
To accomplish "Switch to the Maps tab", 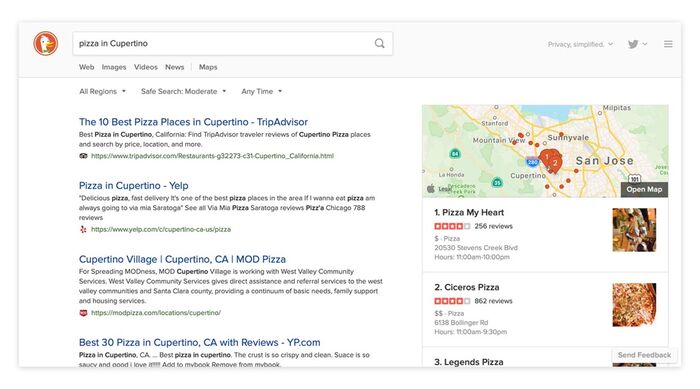I will [x=208, y=67].
